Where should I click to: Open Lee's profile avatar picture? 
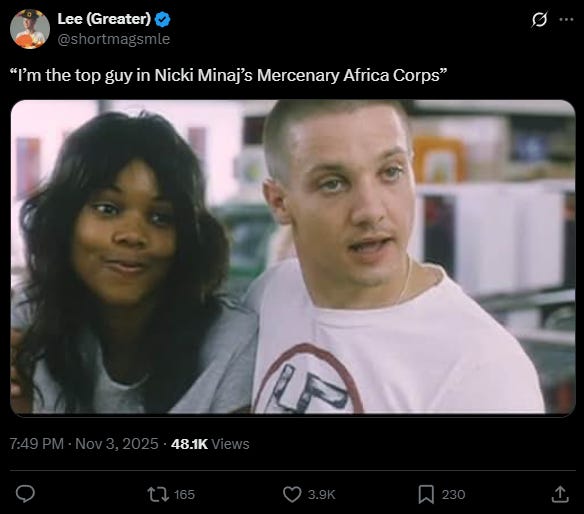click(x=30, y=29)
